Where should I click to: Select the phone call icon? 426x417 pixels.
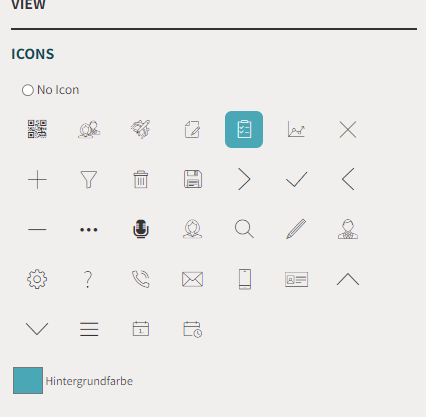141,279
